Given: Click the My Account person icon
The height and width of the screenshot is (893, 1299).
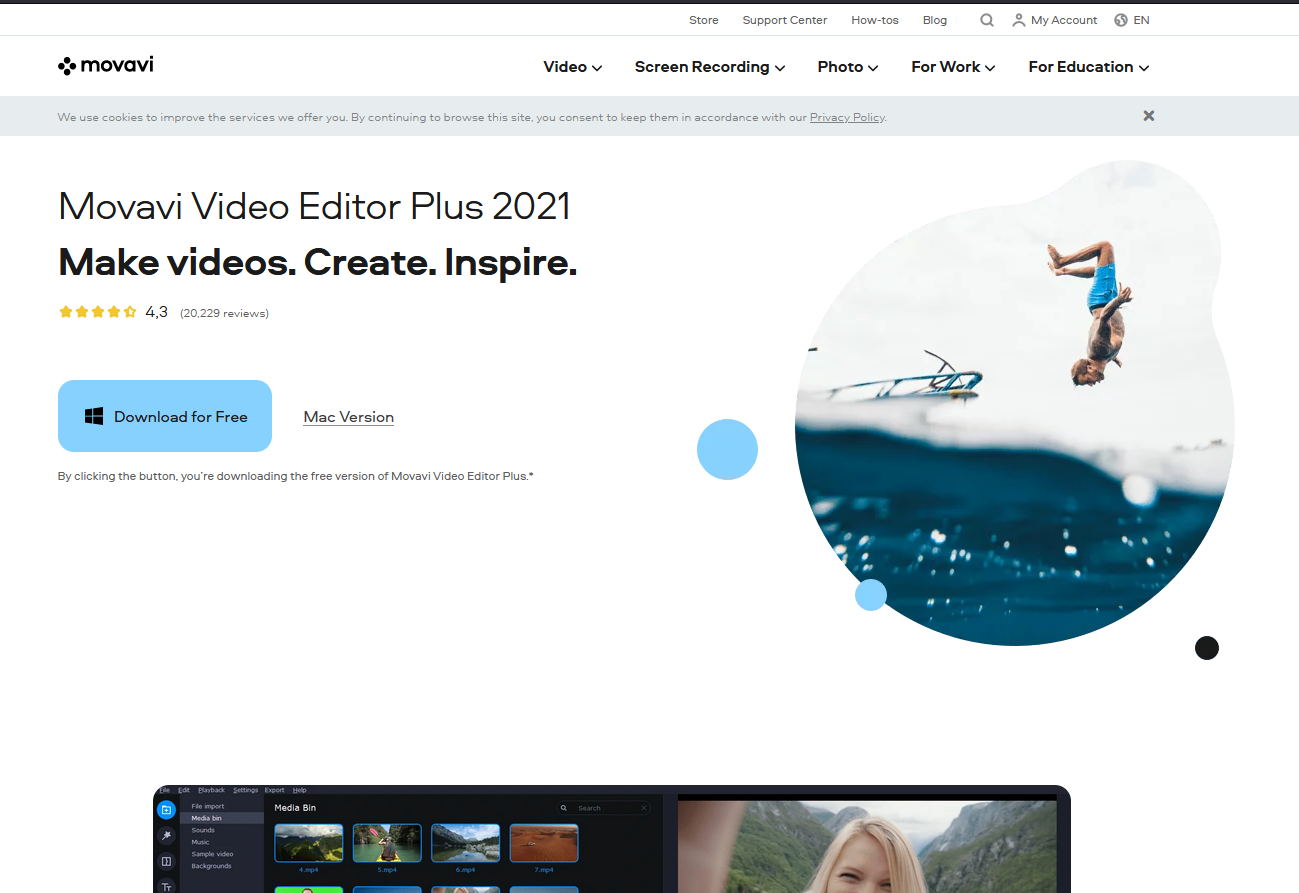Looking at the screenshot, I should pyautogui.click(x=1018, y=20).
